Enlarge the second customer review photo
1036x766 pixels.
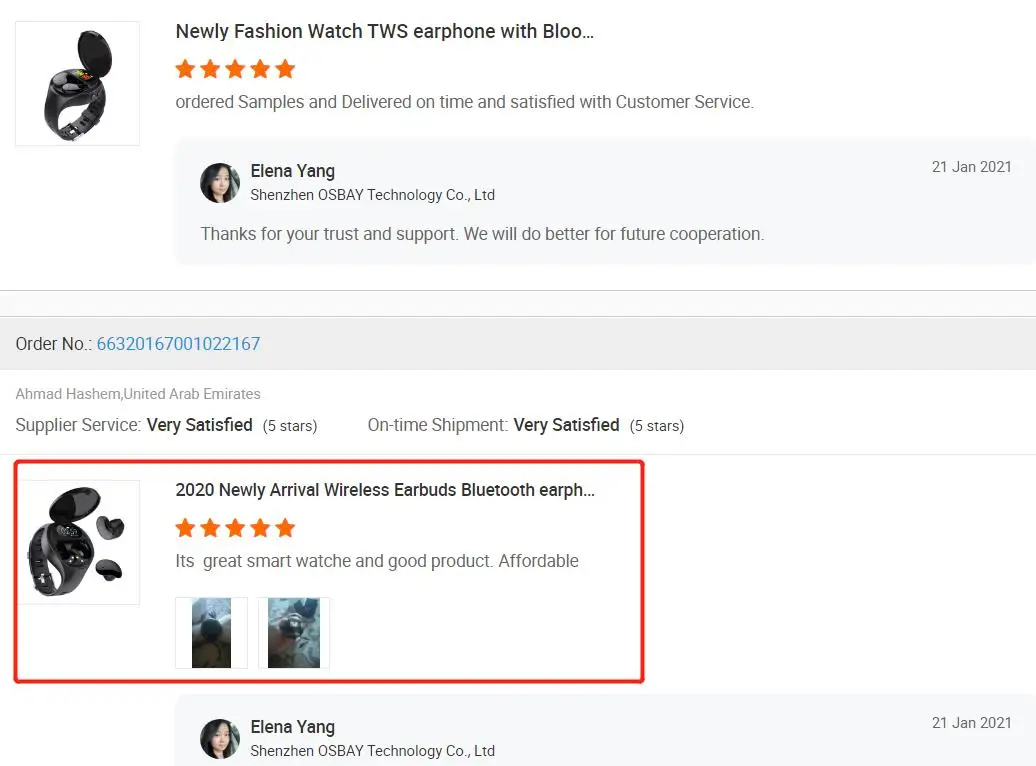(x=294, y=633)
